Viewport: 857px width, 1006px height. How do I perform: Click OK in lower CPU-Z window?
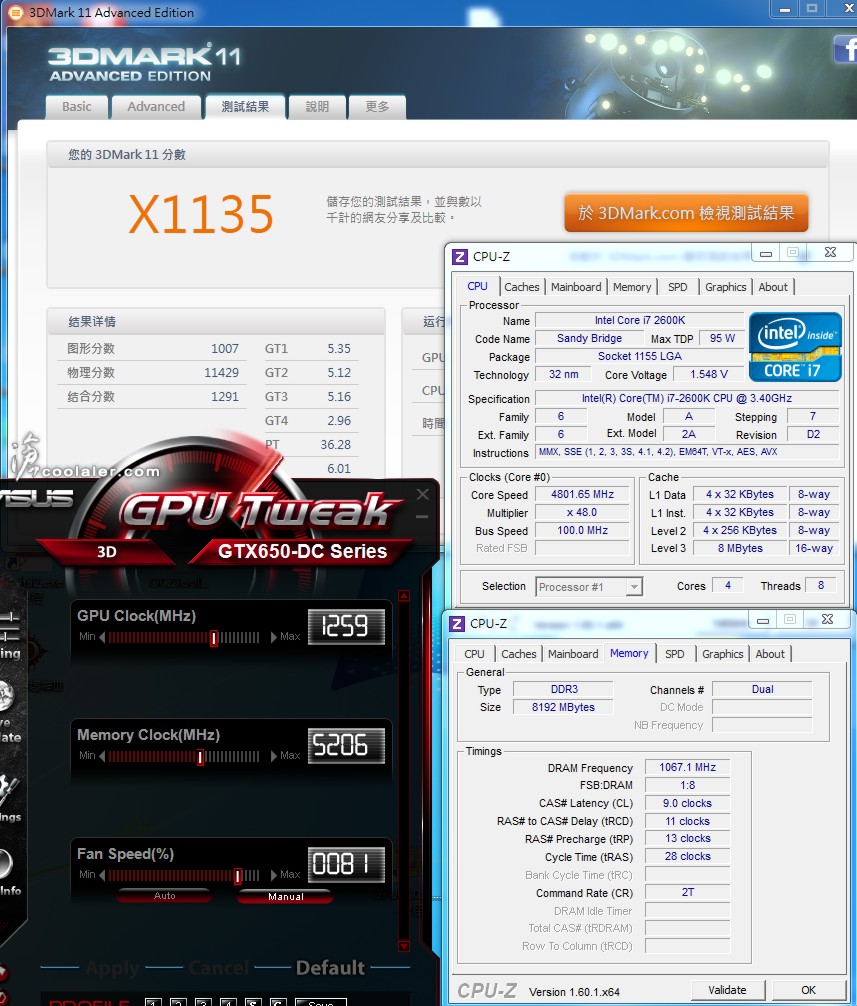[x=808, y=990]
